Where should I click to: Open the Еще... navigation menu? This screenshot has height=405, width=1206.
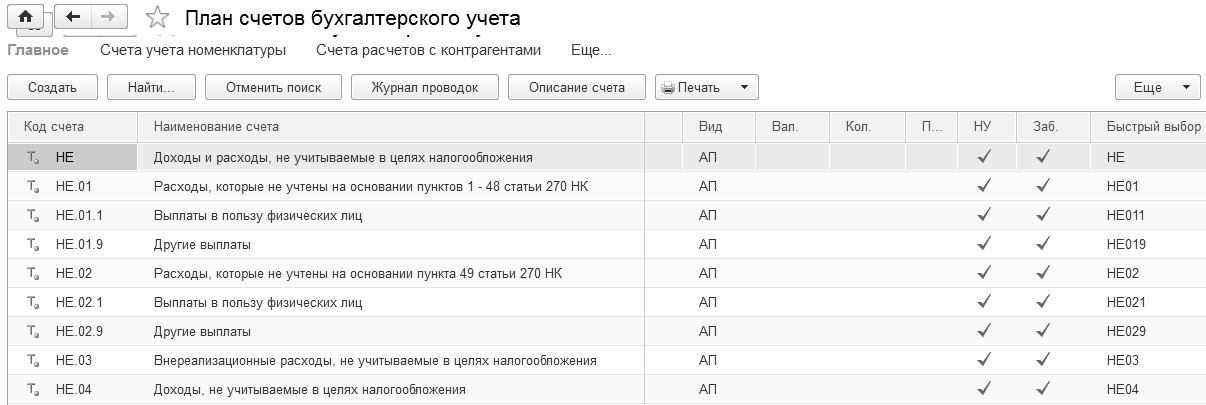coord(591,50)
